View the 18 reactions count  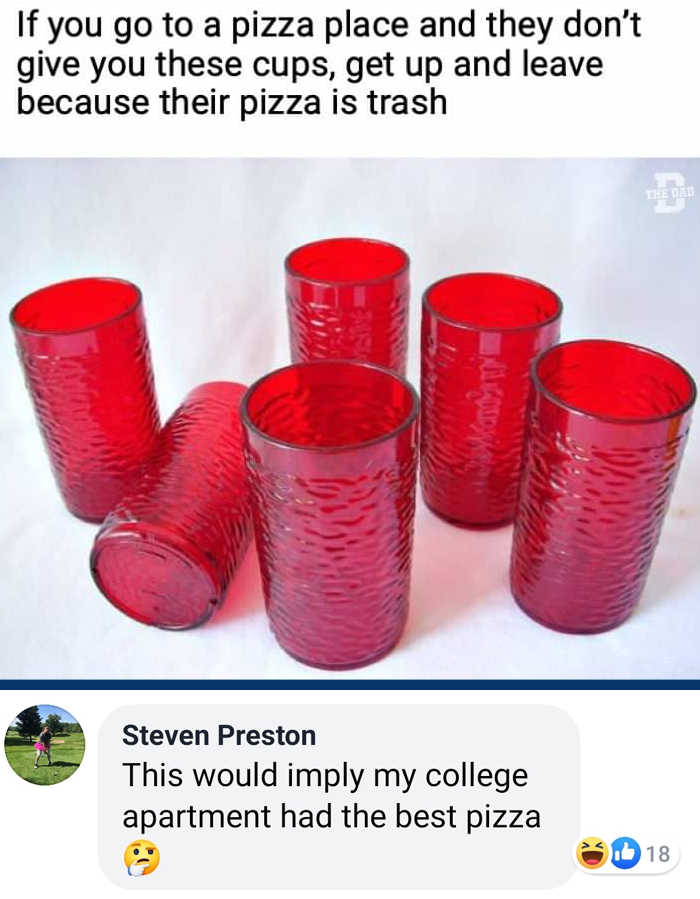tap(657, 854)
